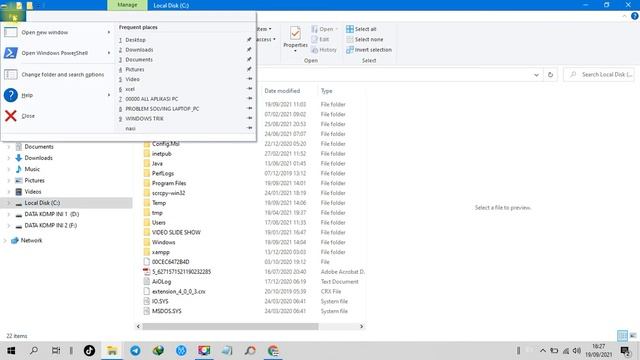
Task: Click the Windows PowerShell icon in menu
Action: click(x=11, y=53)
